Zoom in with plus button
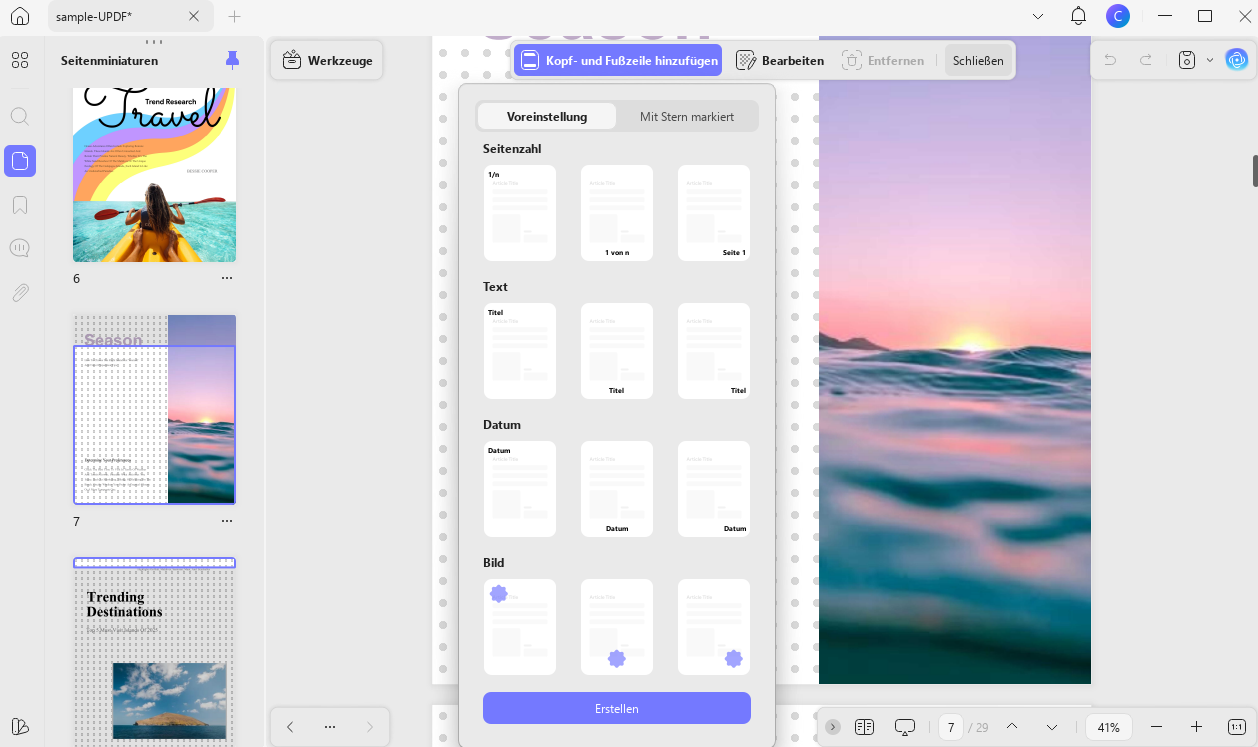Viewport: 1258px width, 747px height. 1196,727
